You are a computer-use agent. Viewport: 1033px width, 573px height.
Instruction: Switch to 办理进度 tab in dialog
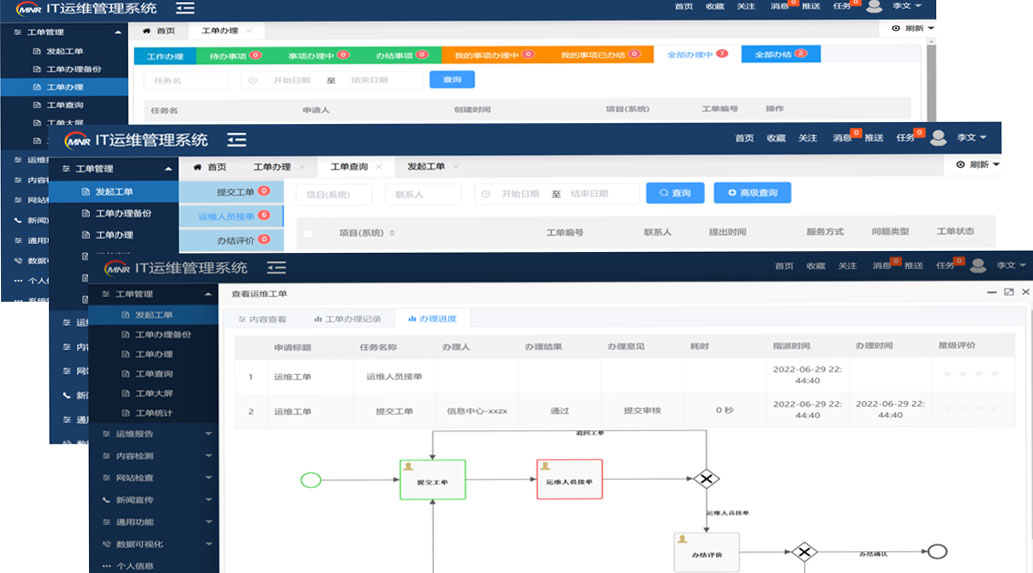click(x=432, y=319)
